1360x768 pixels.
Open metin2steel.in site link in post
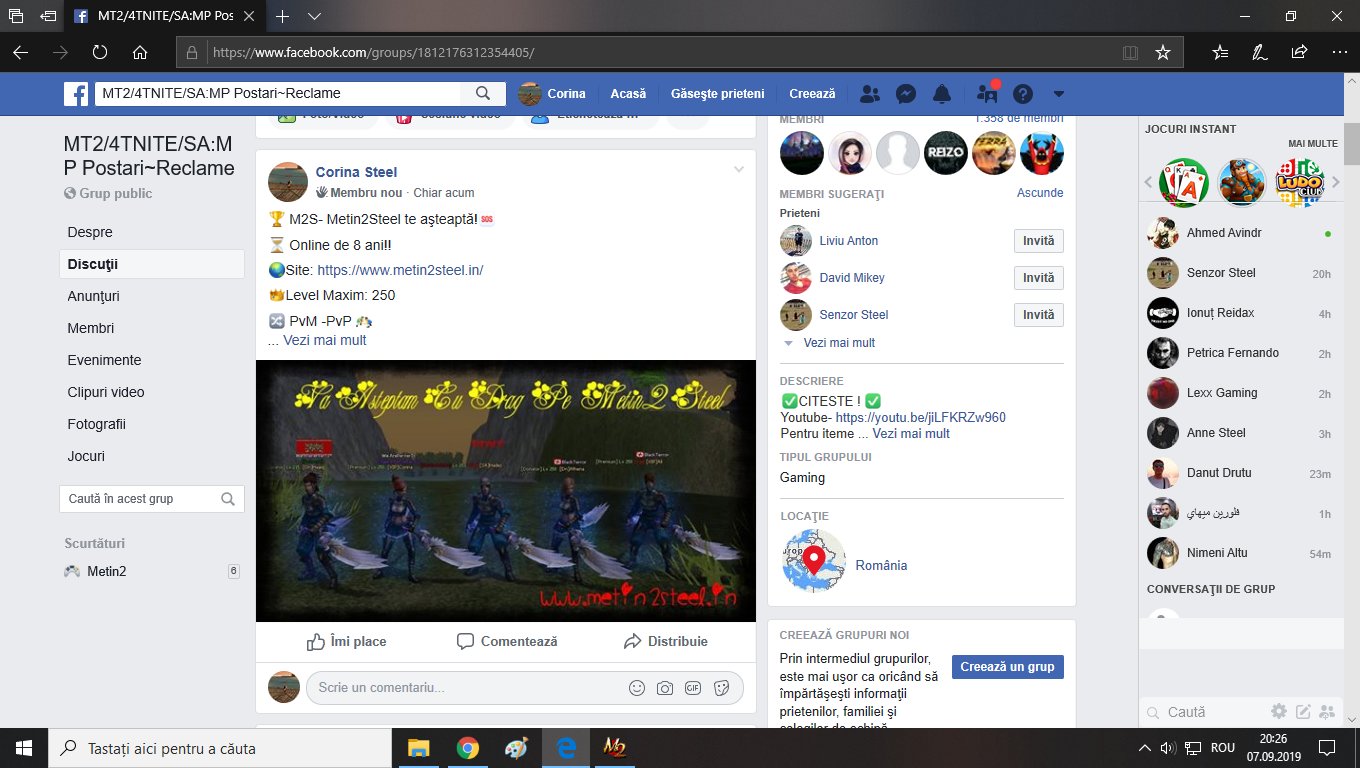[400, 270]
